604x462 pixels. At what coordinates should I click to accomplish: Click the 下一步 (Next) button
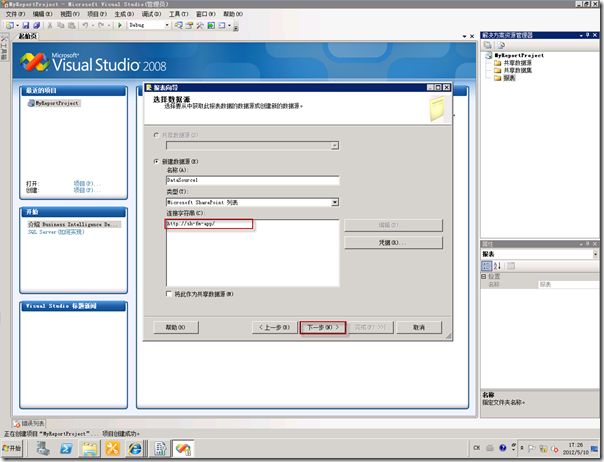[x=323, y=328]
